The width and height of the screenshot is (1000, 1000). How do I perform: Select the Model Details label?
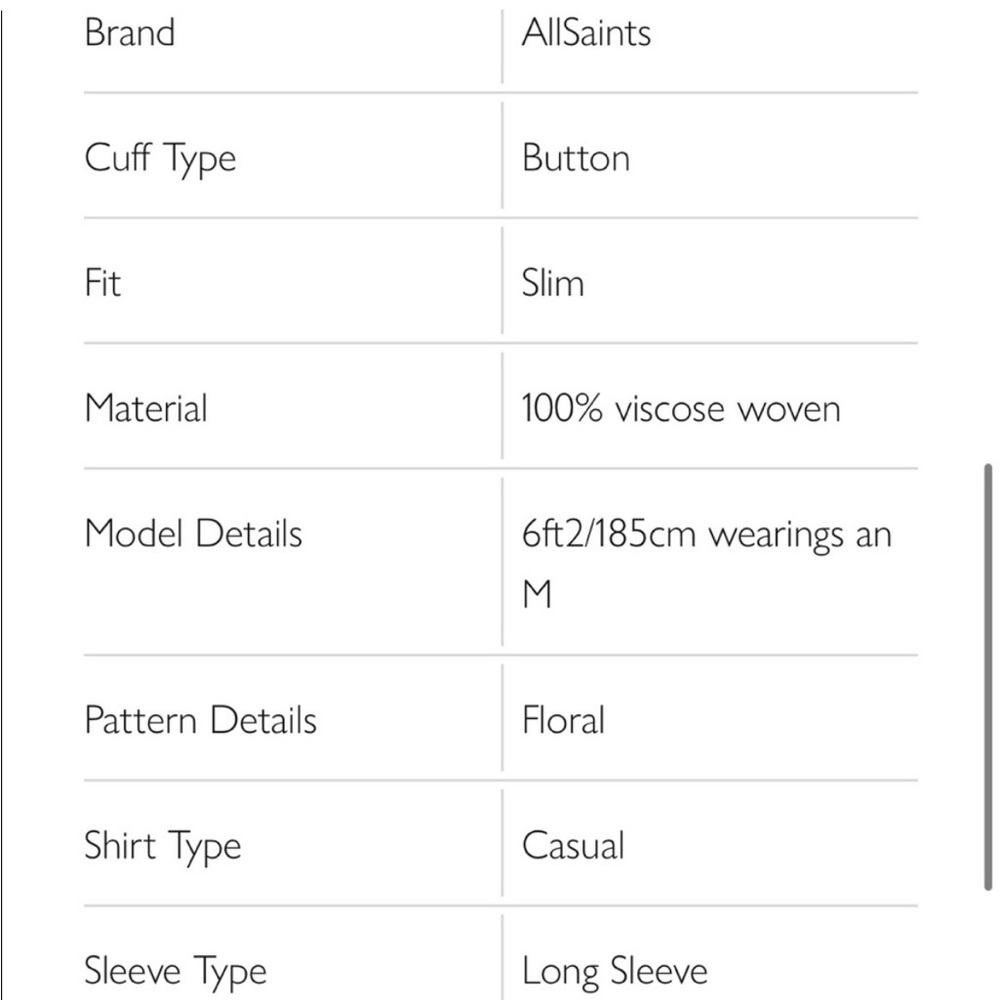(193, 533)
